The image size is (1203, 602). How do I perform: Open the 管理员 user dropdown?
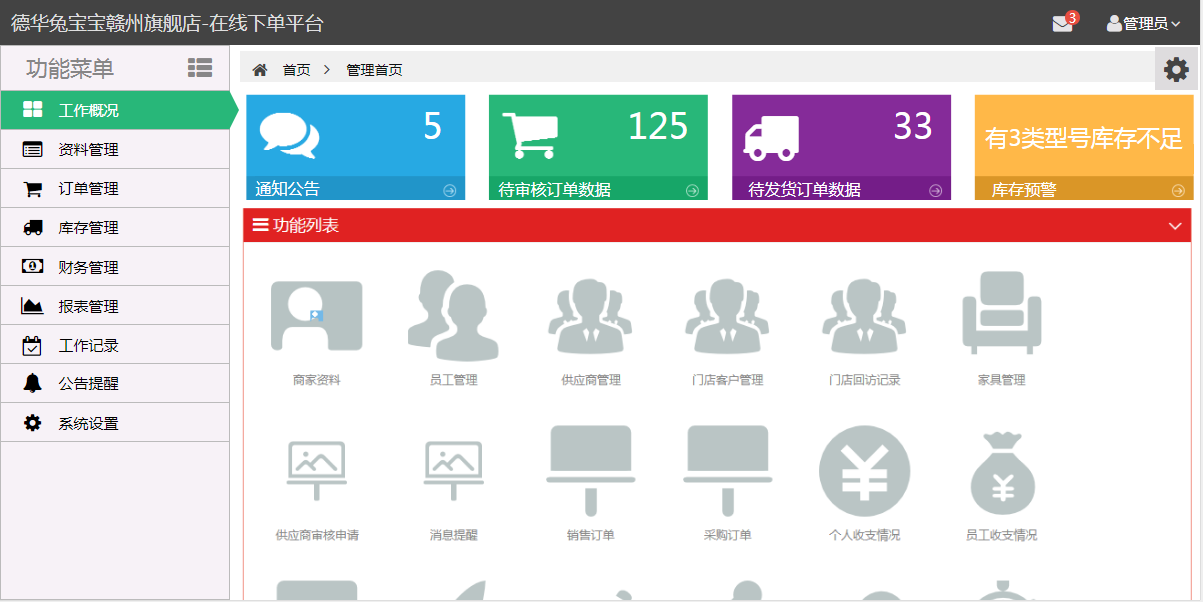[x=1144, y=24]
